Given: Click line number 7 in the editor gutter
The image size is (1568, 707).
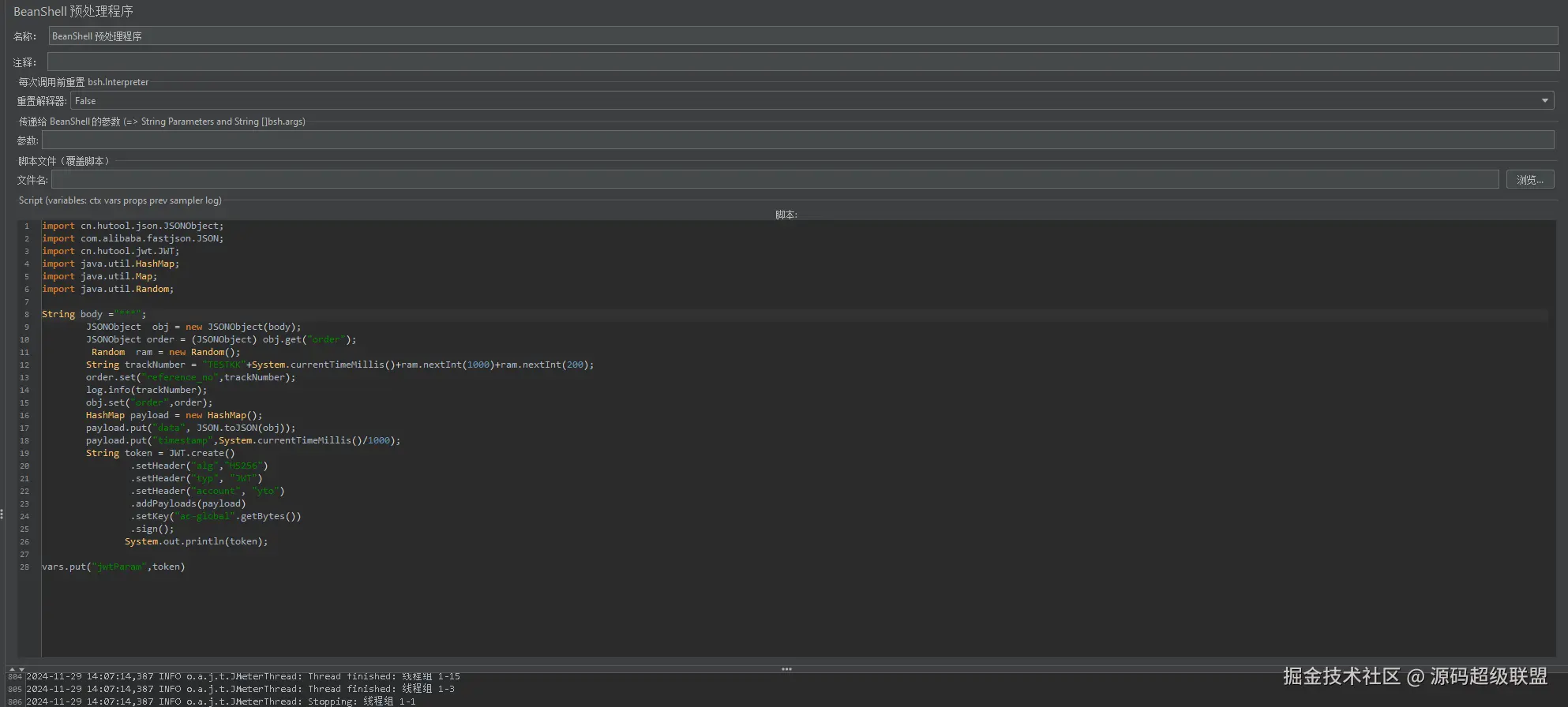Looking at the screenshot, I should [27, 301].
